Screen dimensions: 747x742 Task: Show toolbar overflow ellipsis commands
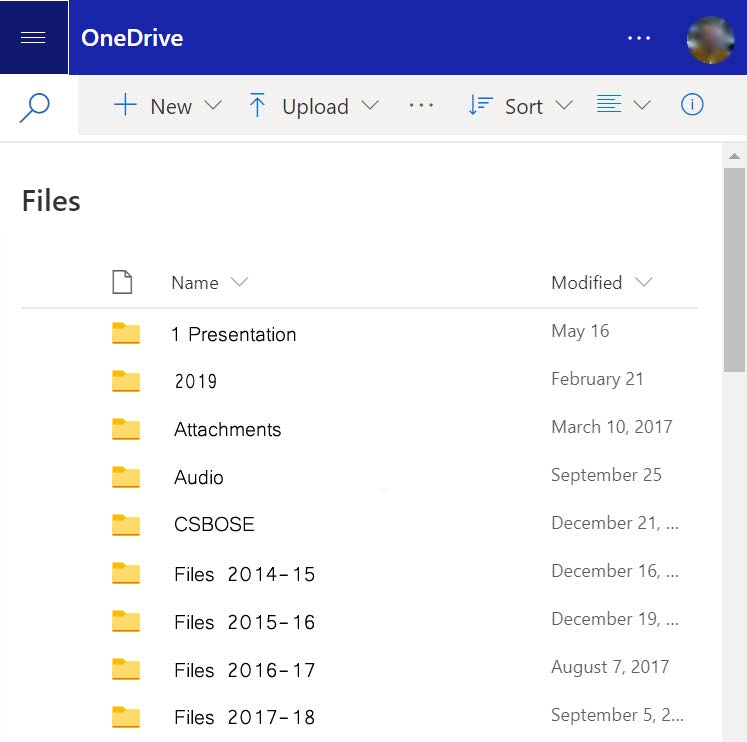tap(421, 105)
